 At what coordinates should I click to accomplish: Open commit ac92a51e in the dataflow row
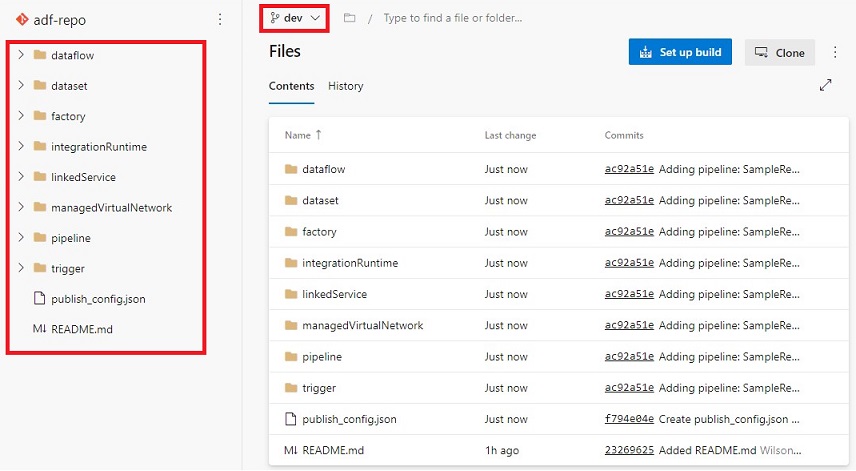629,169
